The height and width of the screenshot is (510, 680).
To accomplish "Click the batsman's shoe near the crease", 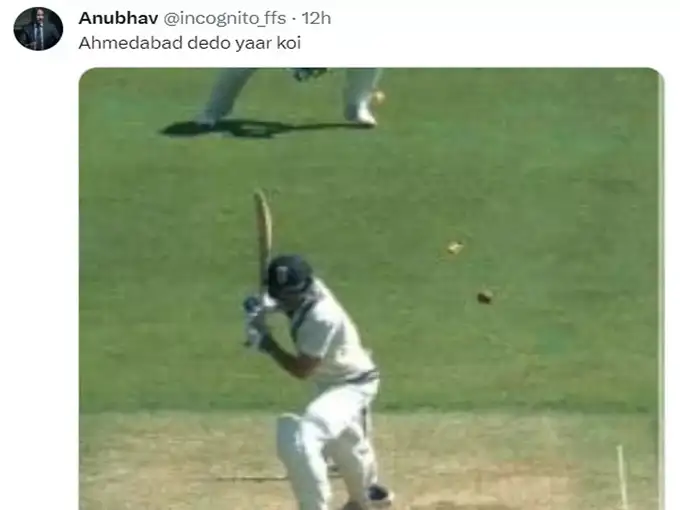I will (379, 495).
